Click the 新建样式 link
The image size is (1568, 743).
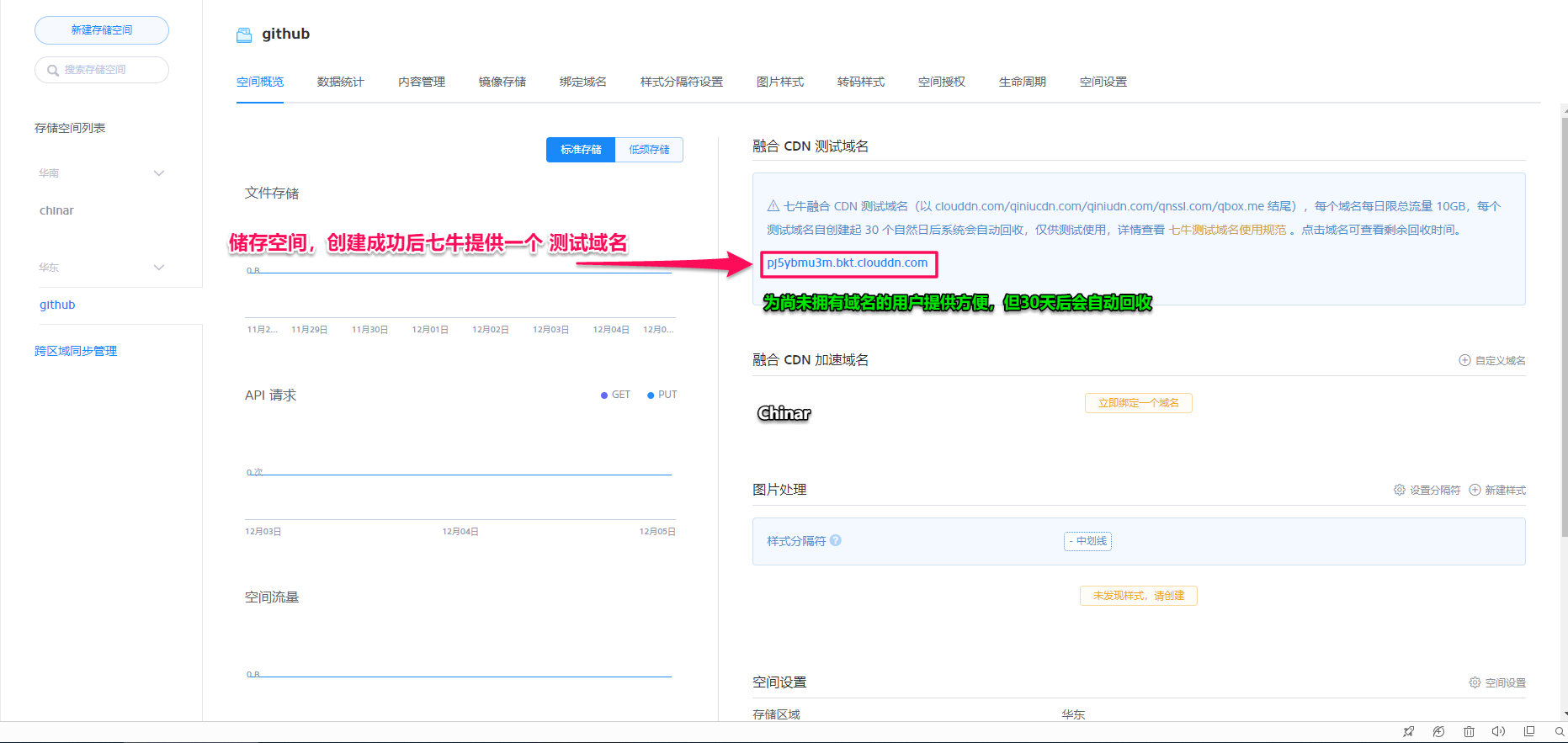[x=1505, y=490]
